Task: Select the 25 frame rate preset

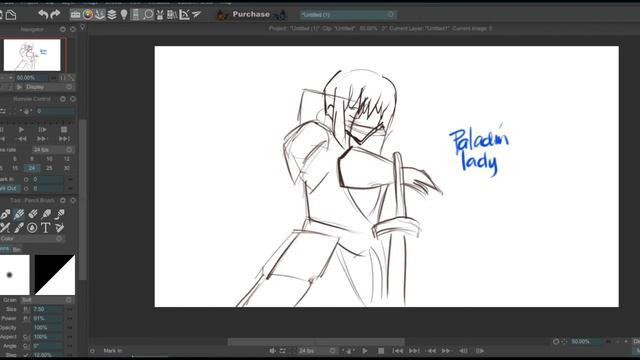Action: (x=49, y=168)
